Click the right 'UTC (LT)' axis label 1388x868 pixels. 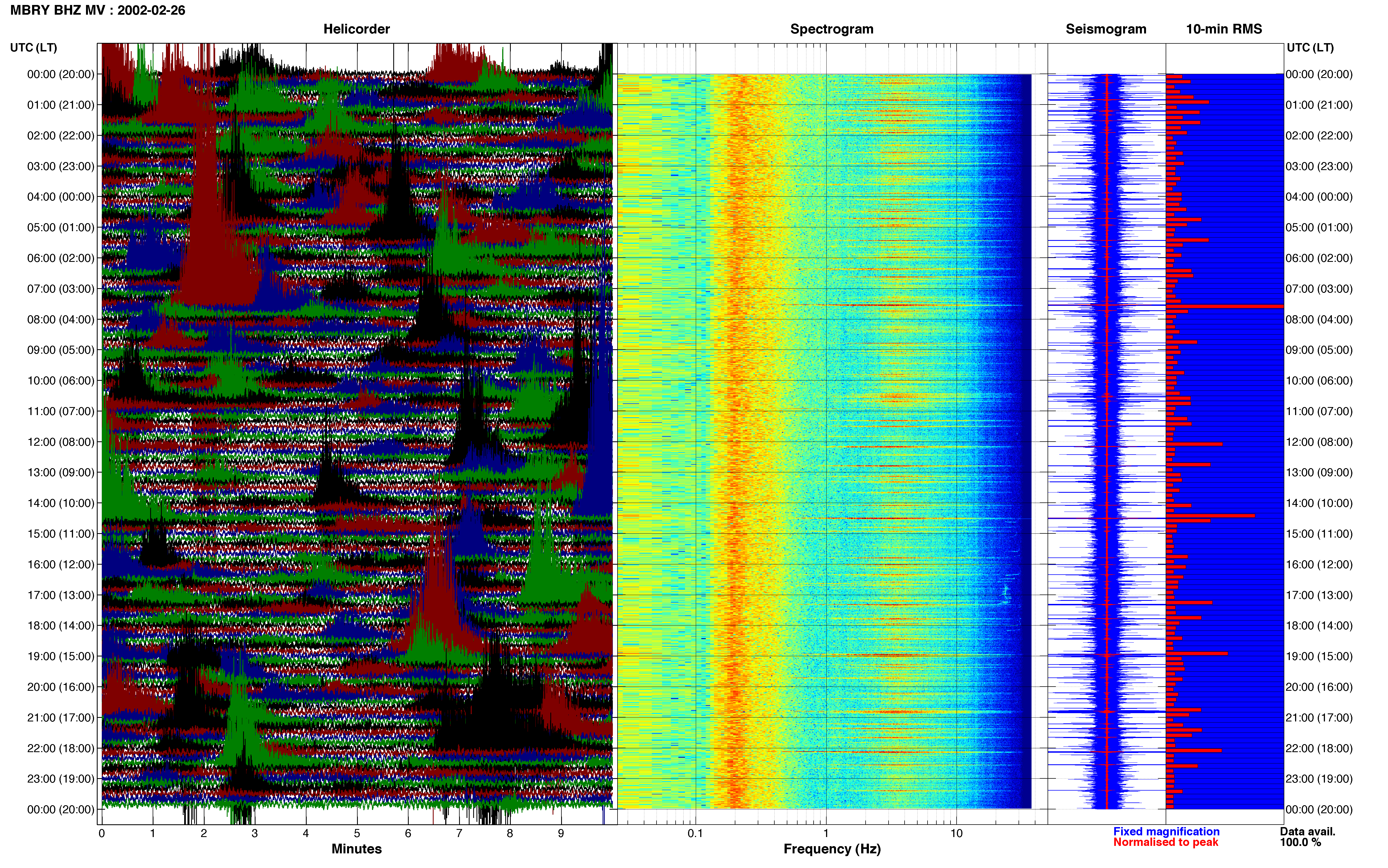click(x=1310, y=48)
